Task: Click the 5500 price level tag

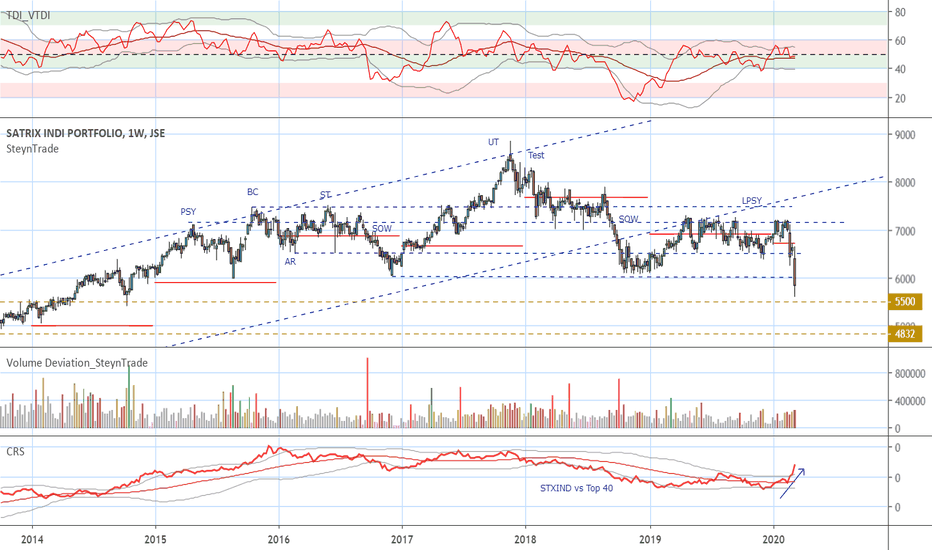Action: click(x=905, y=301)
